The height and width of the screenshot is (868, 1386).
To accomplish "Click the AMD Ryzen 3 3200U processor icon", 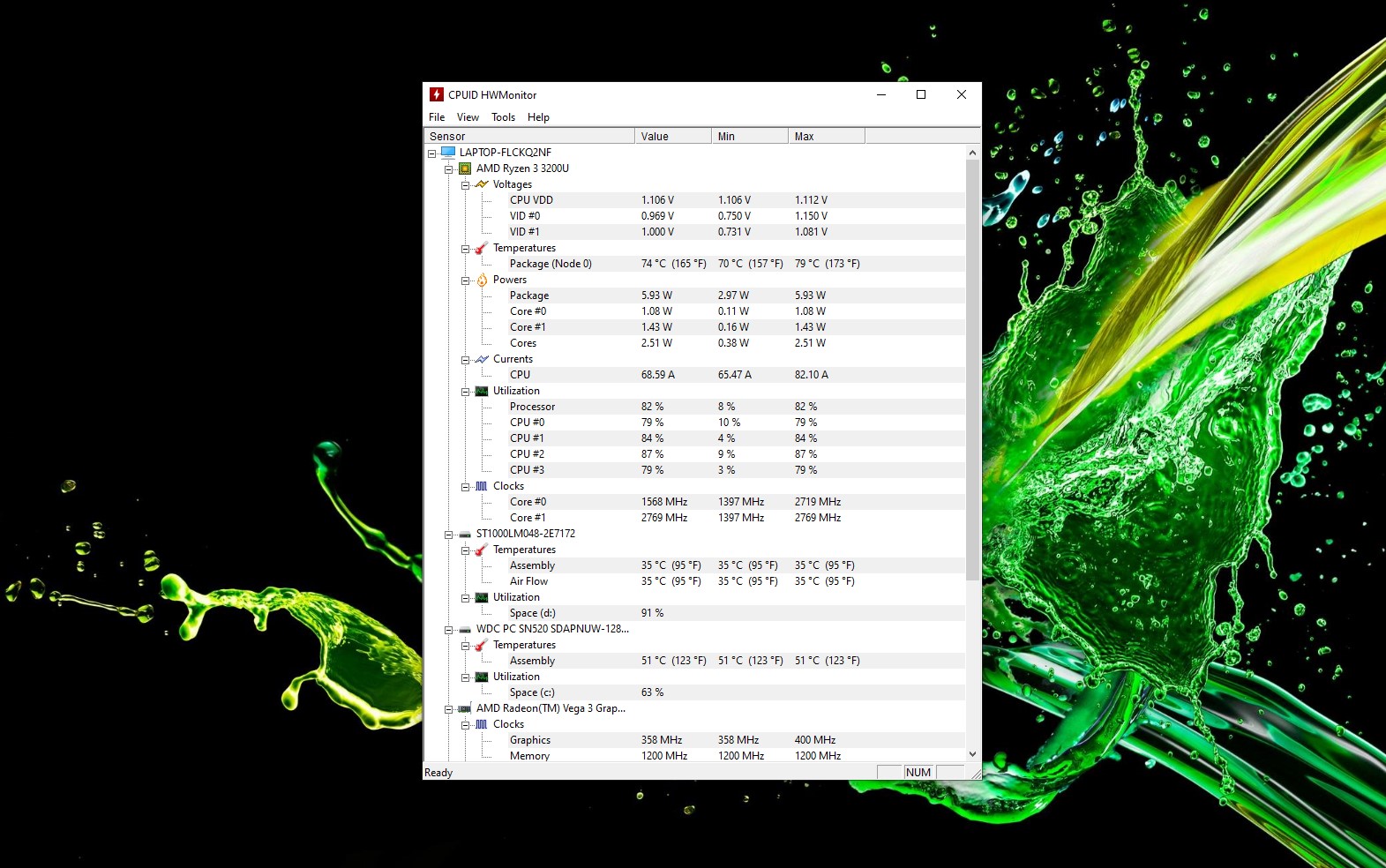I will pos(465,168).
